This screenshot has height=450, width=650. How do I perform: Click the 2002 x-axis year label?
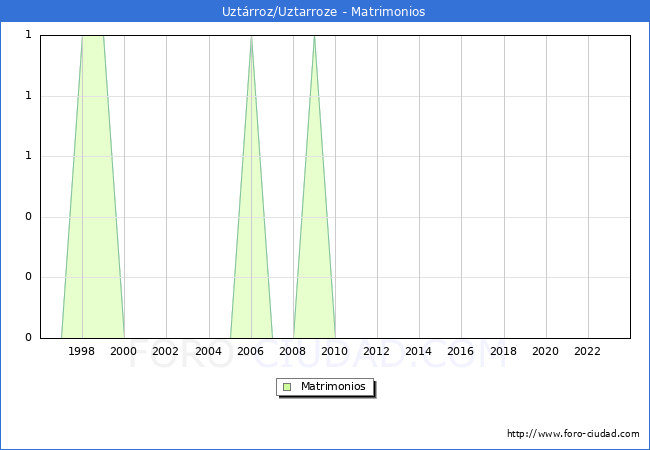(166, 351)
